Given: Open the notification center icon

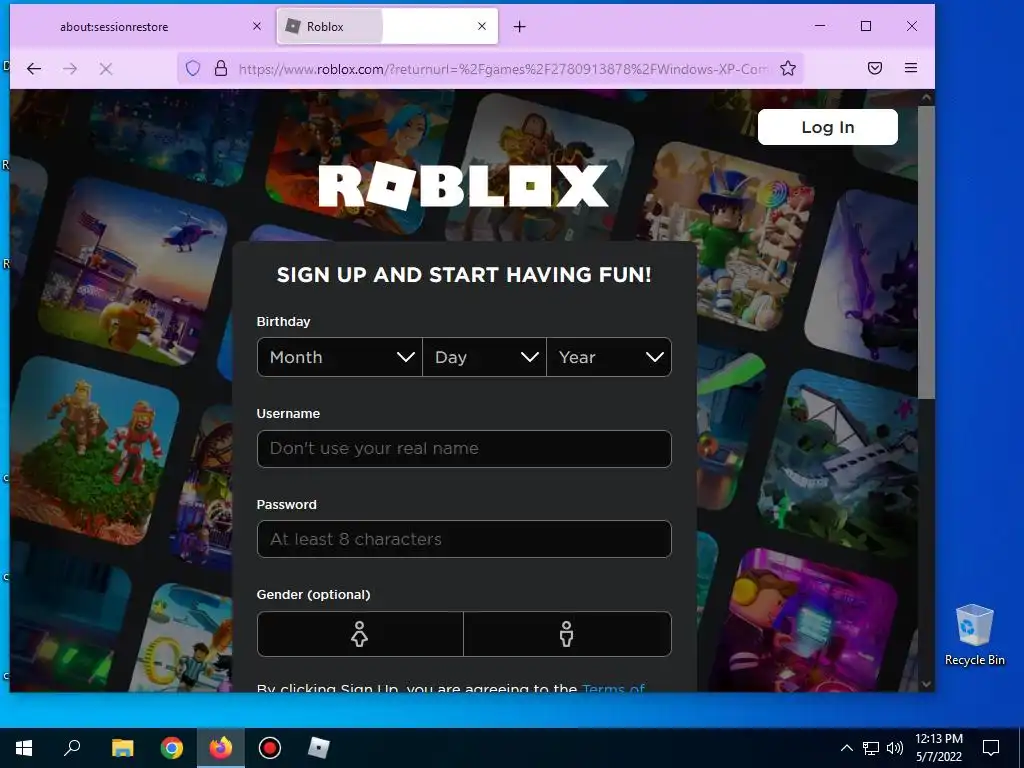Looking at the screenshot, I should coord(991,748).
